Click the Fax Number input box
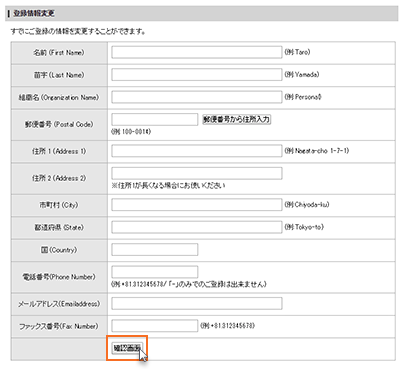This screenshot has width=404, height=369. (x=155, y=326)
